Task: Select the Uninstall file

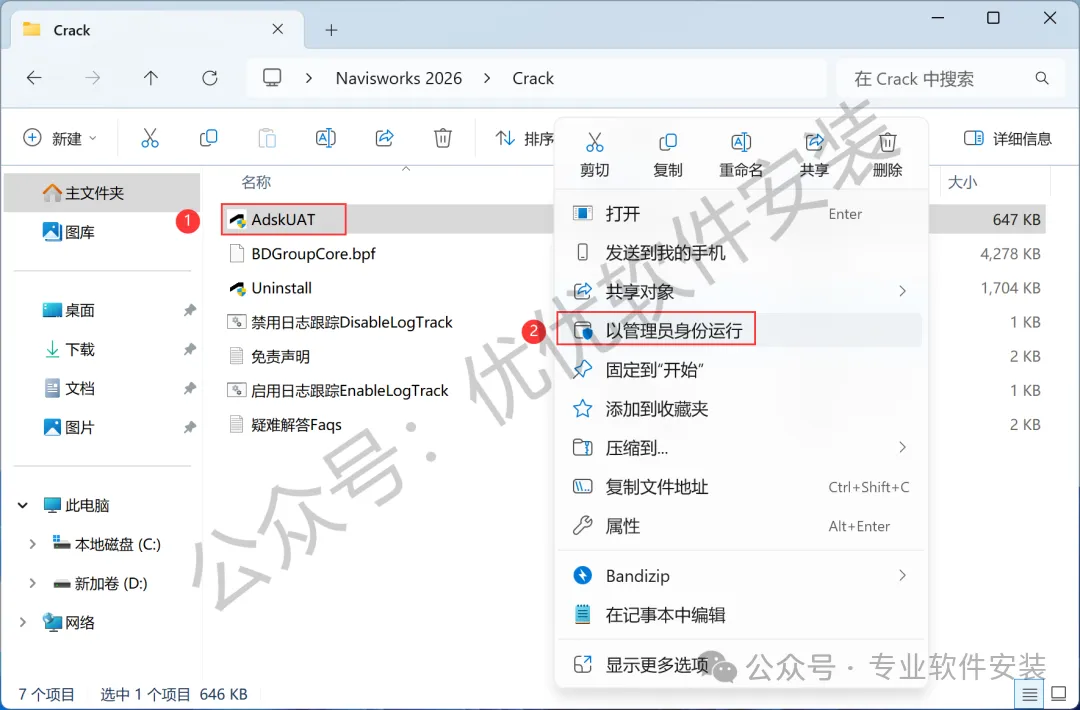Action: [281, 288]
